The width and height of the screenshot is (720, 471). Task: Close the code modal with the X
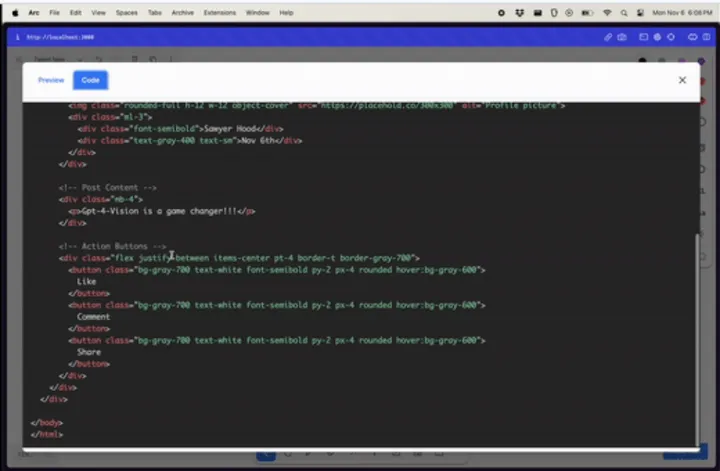[x=682, y=80]
